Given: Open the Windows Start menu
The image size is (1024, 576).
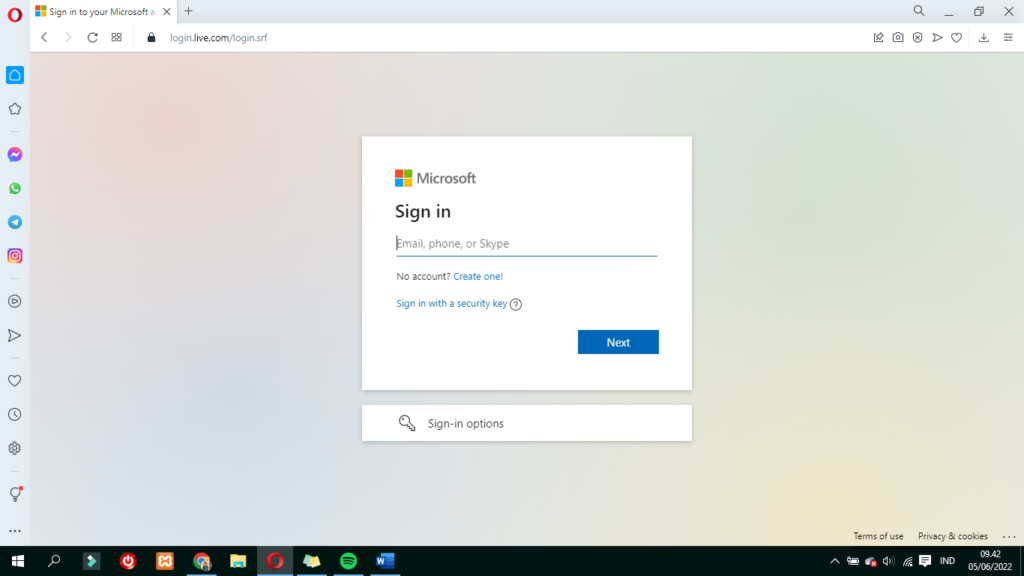Looking at the screenshot, I should [18, 561].
